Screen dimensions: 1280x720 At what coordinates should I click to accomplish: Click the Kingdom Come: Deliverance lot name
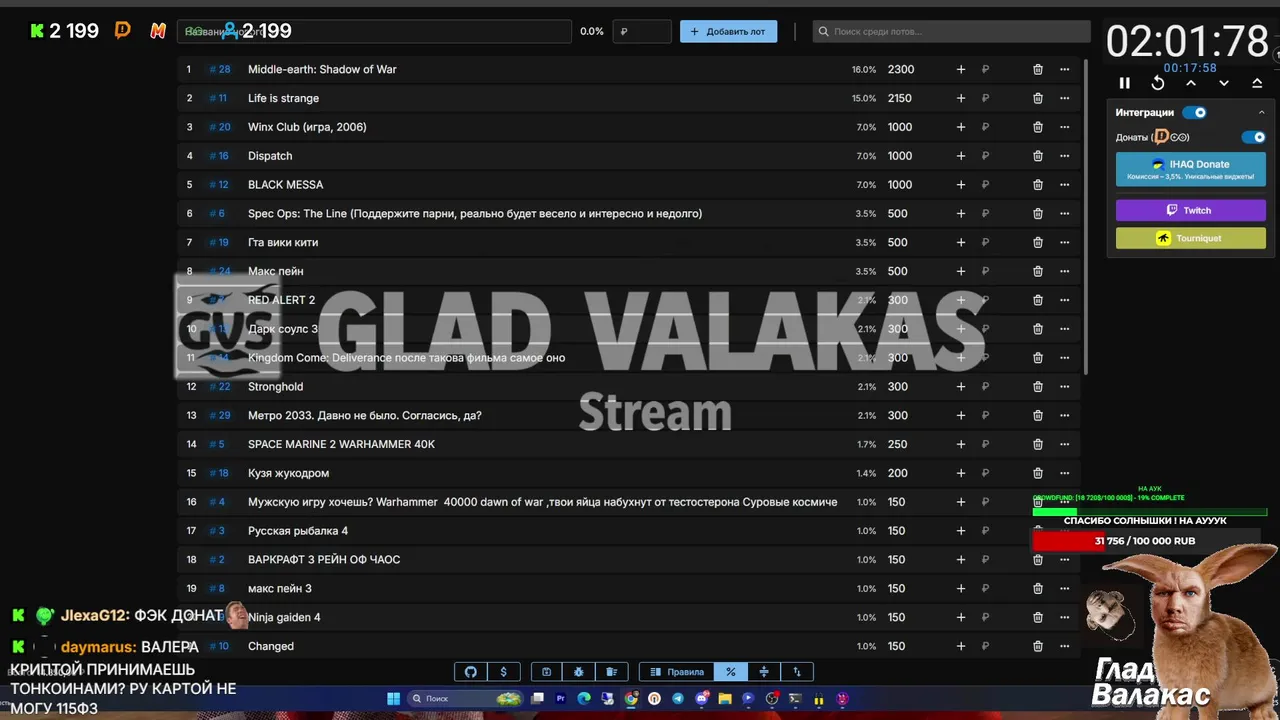coord(406,358)
